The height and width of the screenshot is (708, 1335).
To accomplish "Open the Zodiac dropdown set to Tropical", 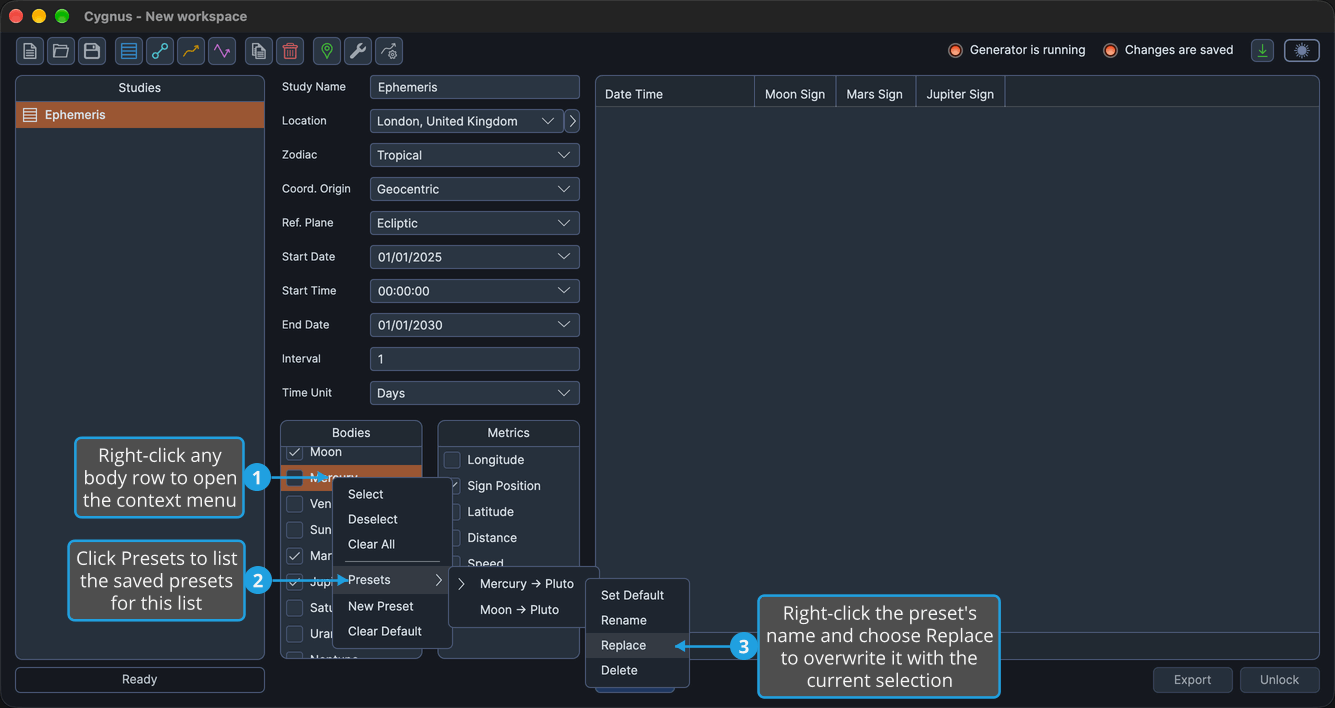I will (474, 155).
